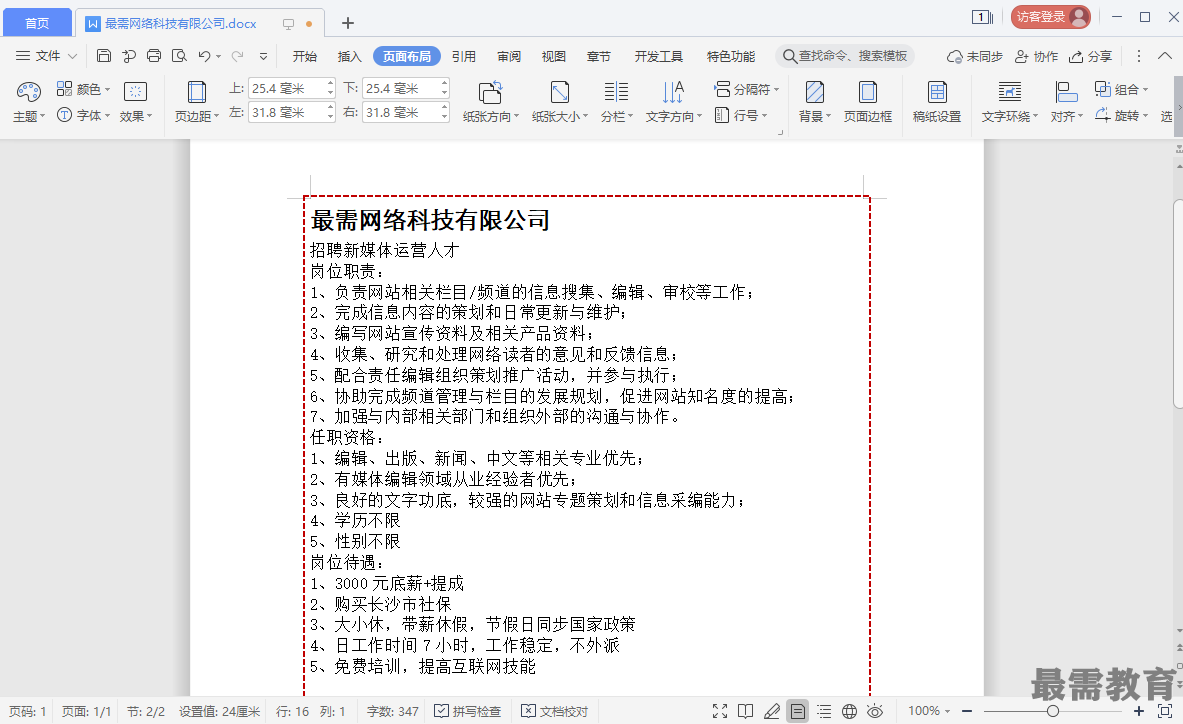Expand the File (文件) menu arrow
The image size is (1183, 724).
(72, 56)
